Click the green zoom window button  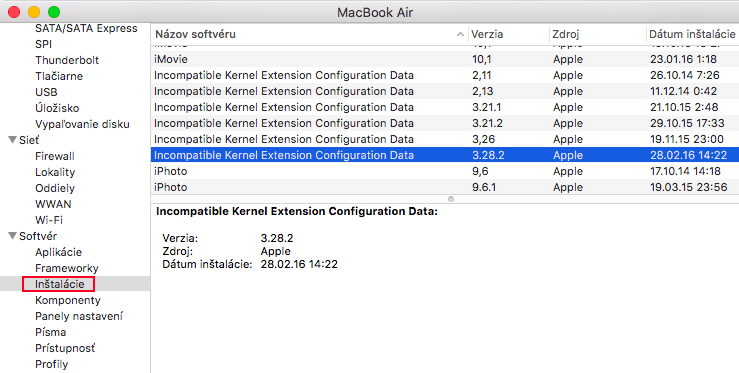click(x=54, y=12)
